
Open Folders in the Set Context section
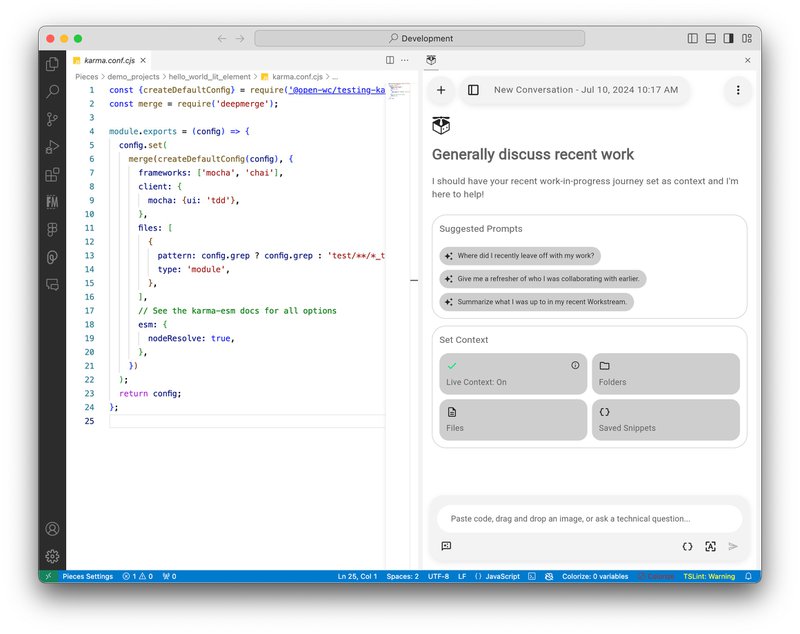pyautogui.click(x=665, y=374)
